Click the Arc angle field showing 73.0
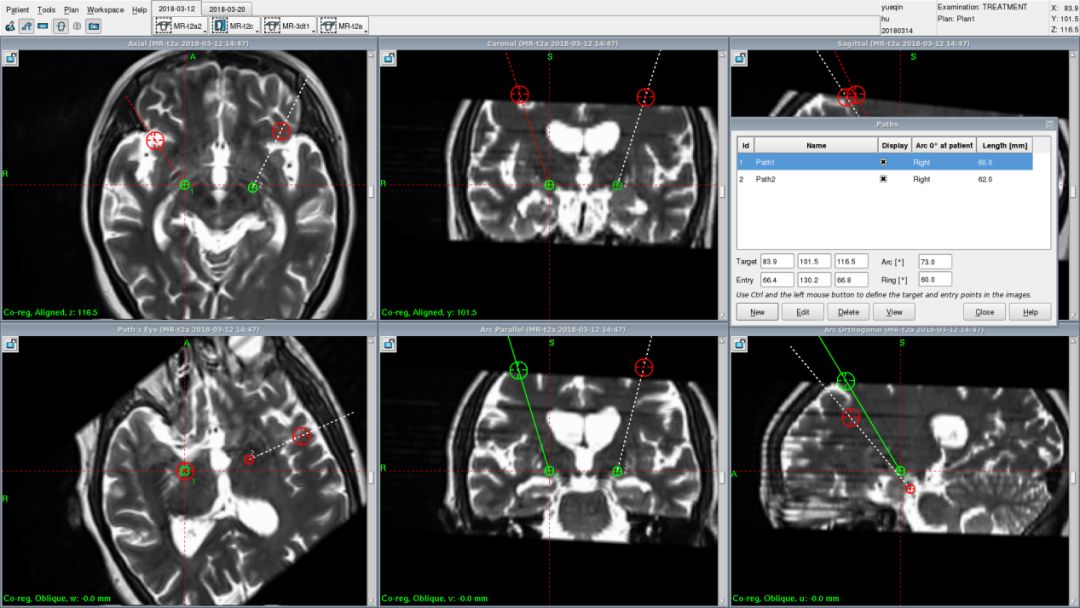This screenshot has height=608, width=1080. 935,262
